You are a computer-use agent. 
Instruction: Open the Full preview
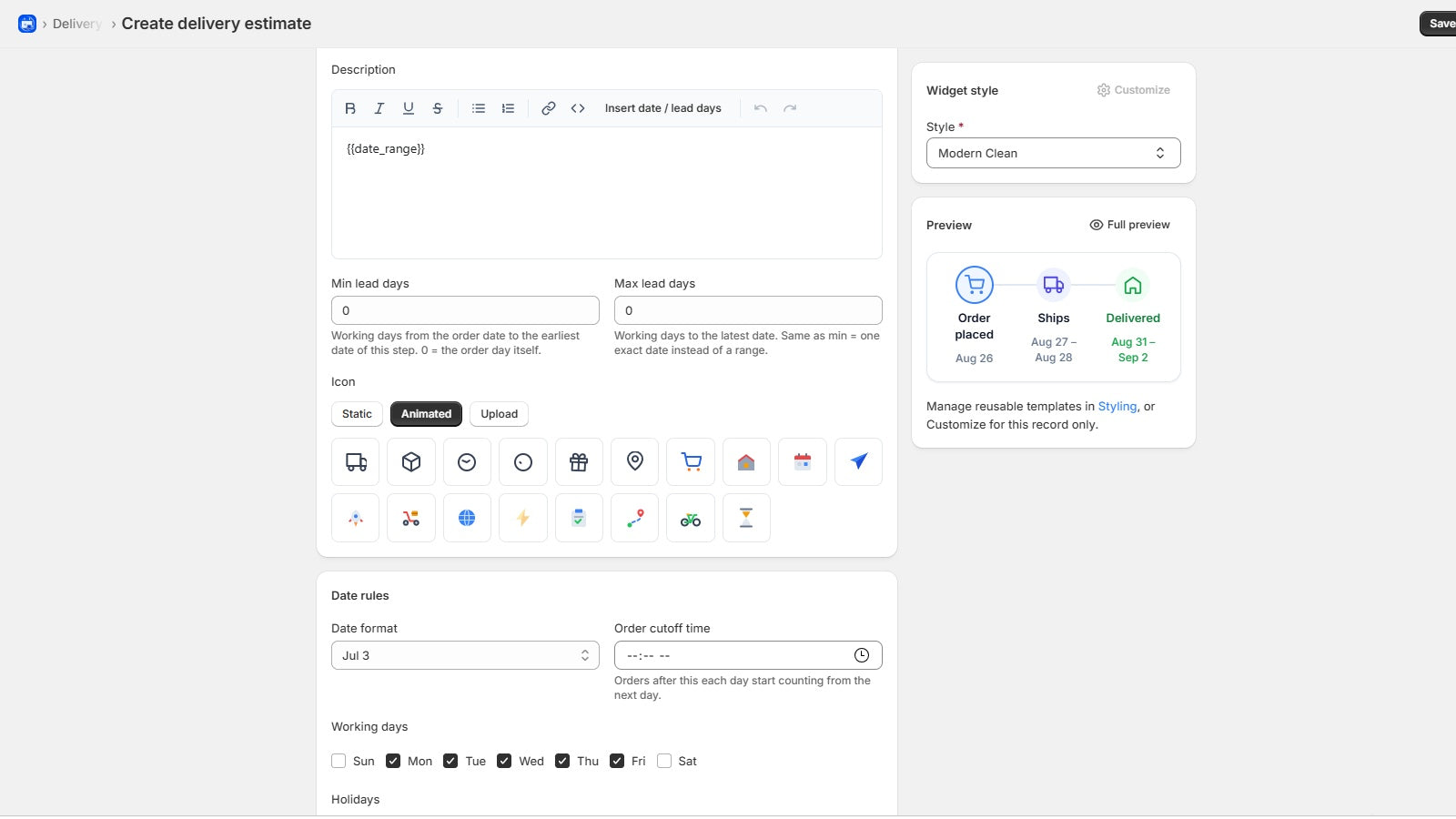tap(1129, 225)
